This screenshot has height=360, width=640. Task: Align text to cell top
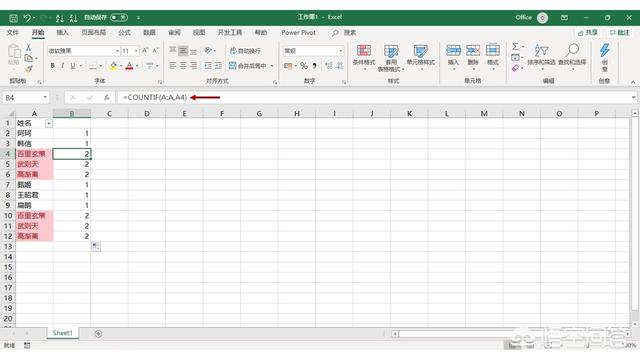173,51
